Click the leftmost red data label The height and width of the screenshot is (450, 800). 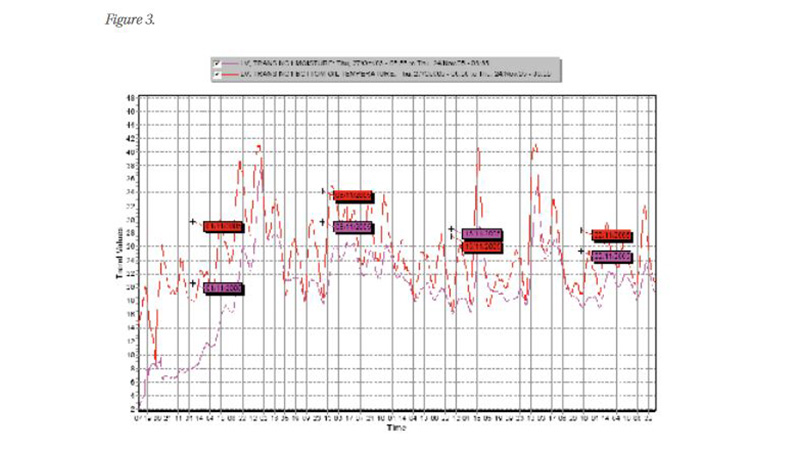click(223, 227)
